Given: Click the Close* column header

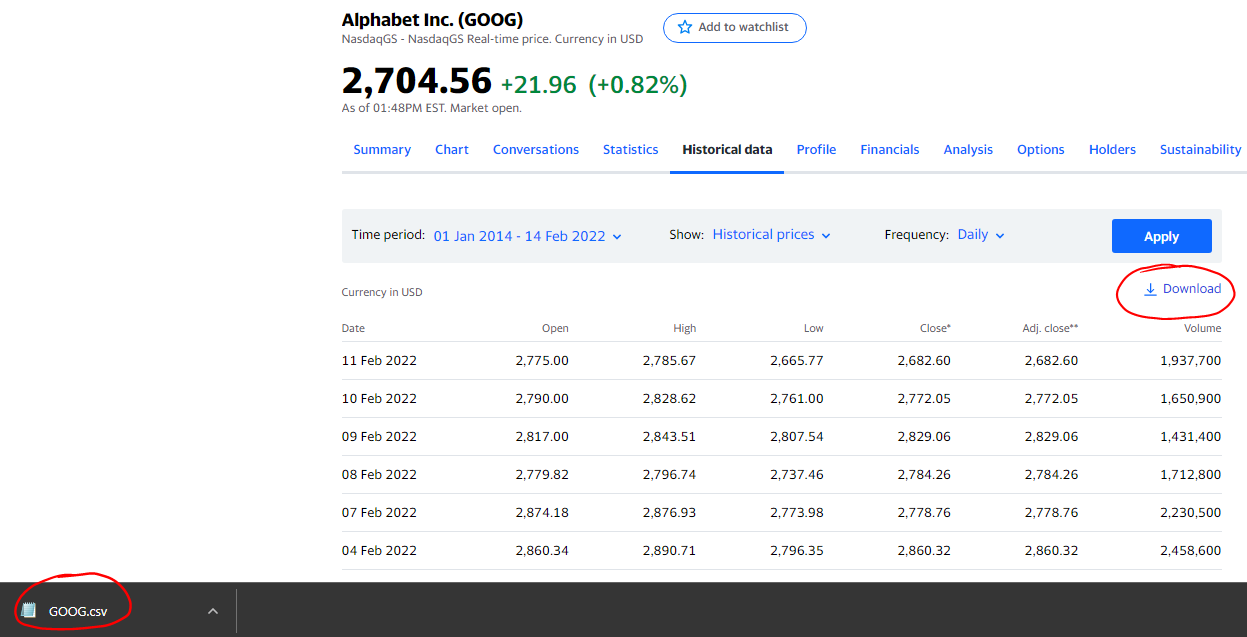Looking at the screenshot, I should [935, 328].
